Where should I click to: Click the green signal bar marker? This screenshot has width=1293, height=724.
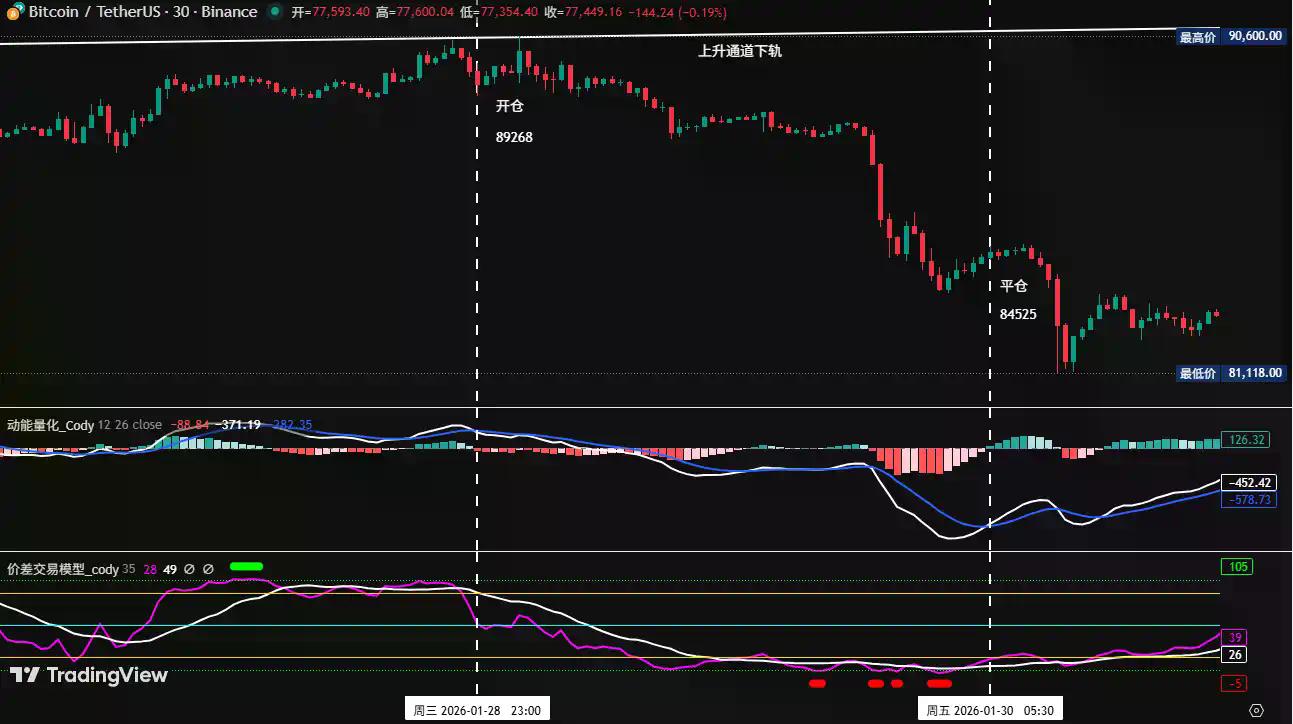click(246, 566)
